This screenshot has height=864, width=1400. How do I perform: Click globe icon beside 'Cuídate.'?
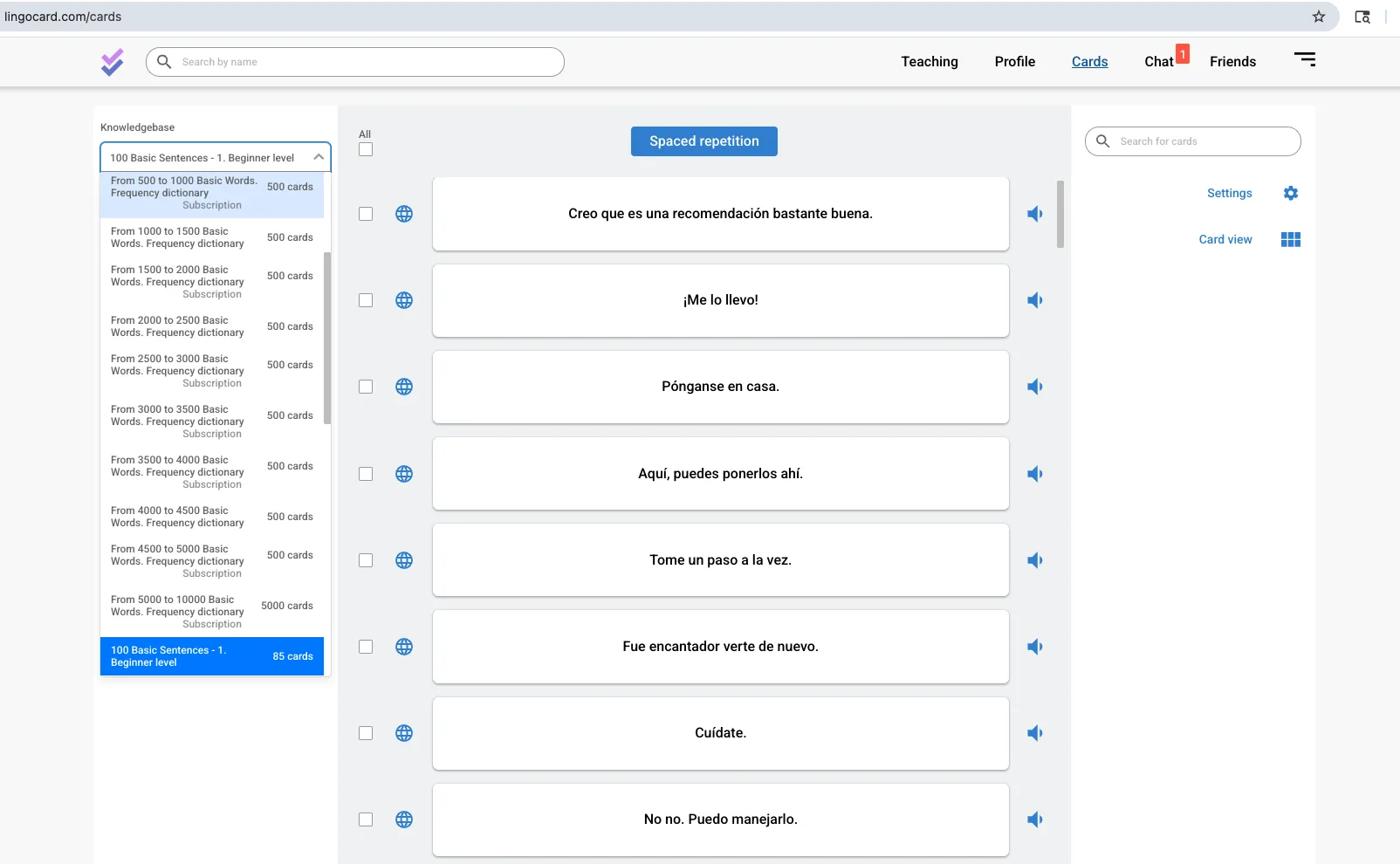point(404,733)
